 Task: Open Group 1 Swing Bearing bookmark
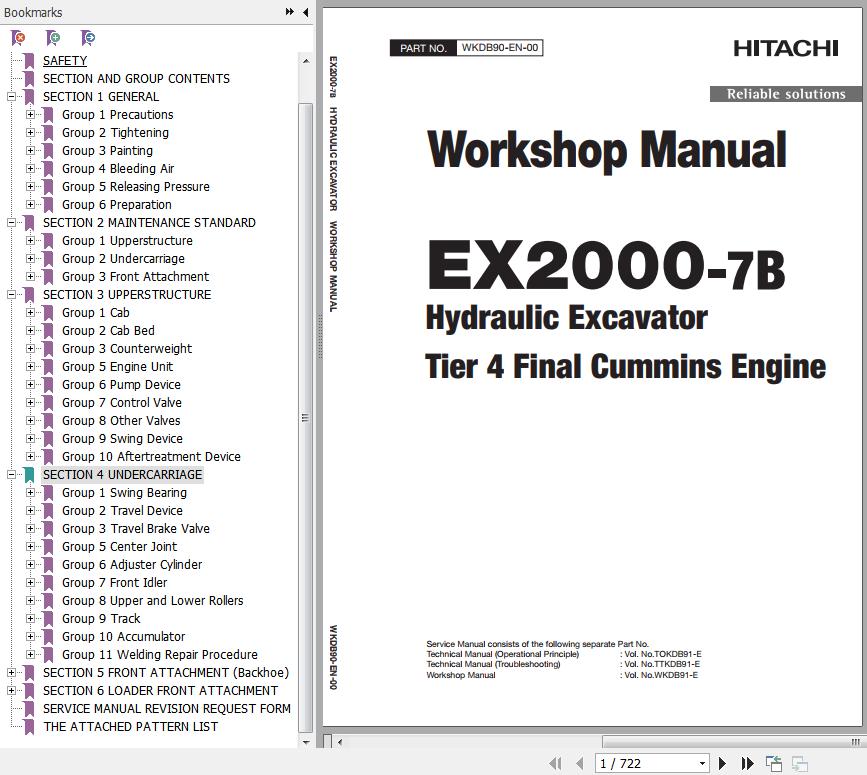click(x=124, y=493)
